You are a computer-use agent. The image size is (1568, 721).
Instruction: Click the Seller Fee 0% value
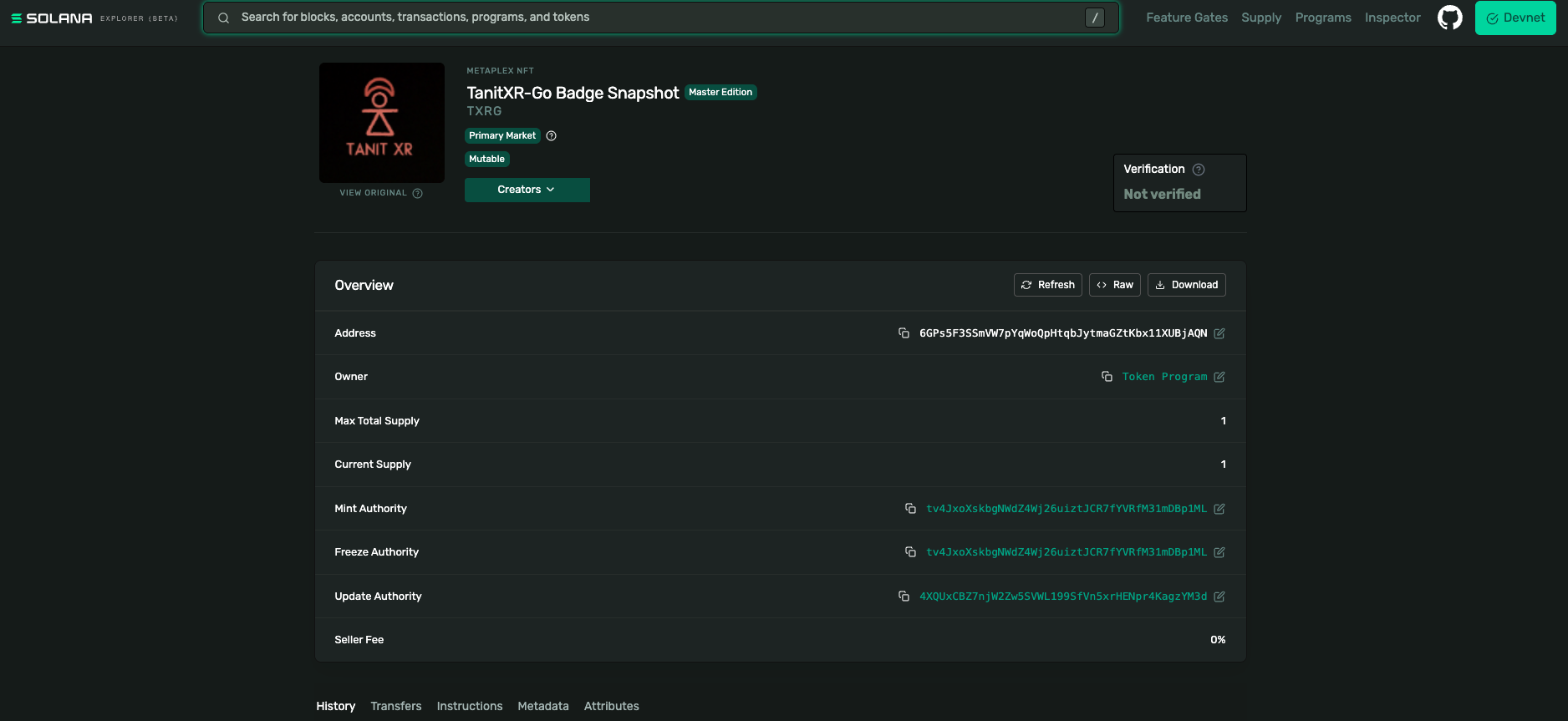(x=1218, y=640)
